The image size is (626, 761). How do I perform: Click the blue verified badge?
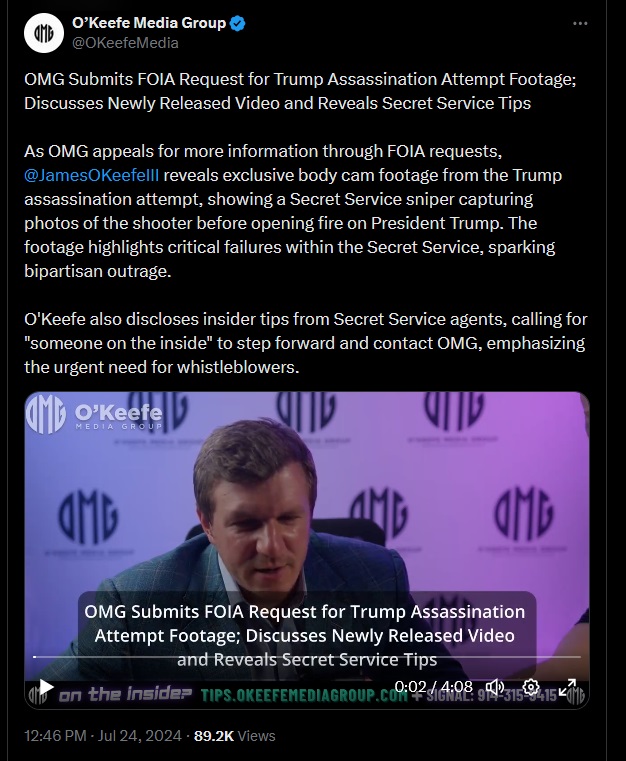point(237,23)
